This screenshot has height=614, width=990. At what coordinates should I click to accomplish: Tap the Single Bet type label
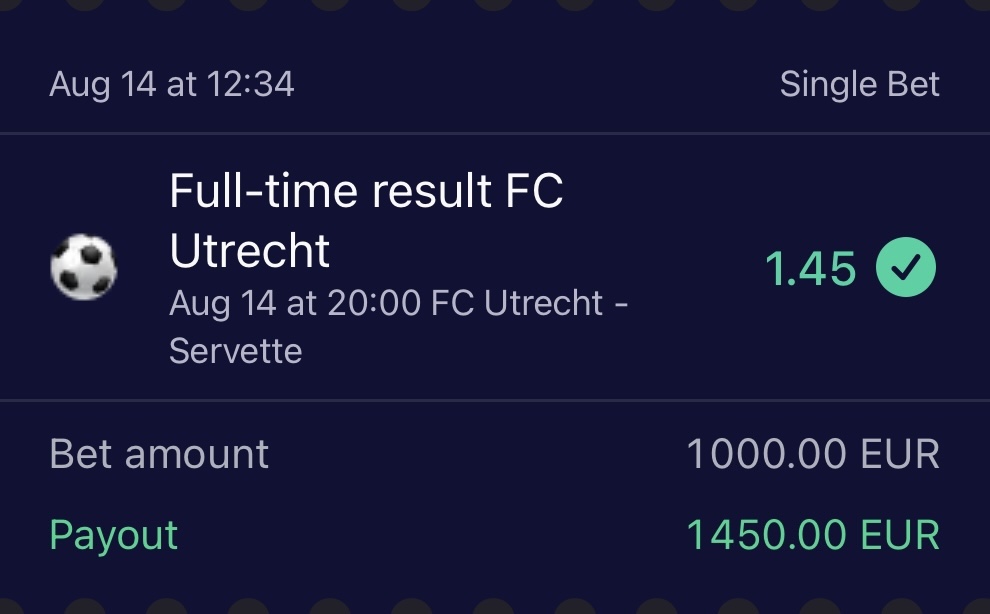859,85
